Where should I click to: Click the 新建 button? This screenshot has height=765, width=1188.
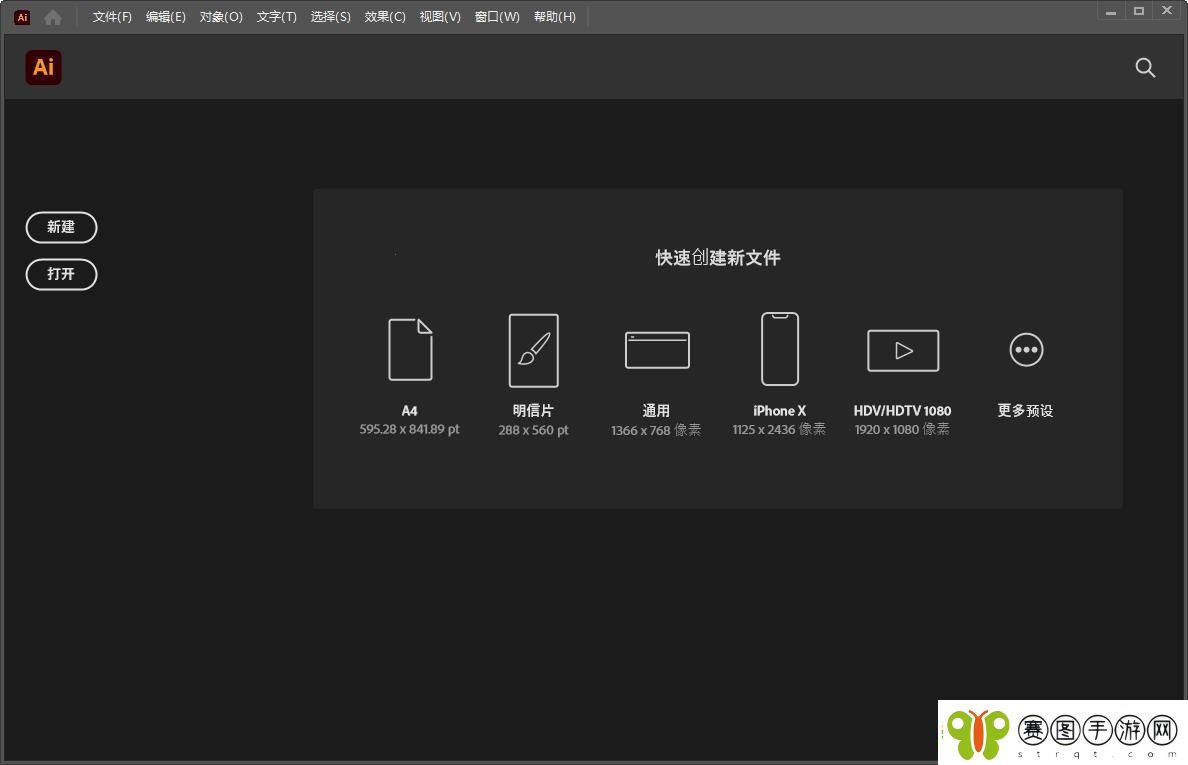click(61, 227)
